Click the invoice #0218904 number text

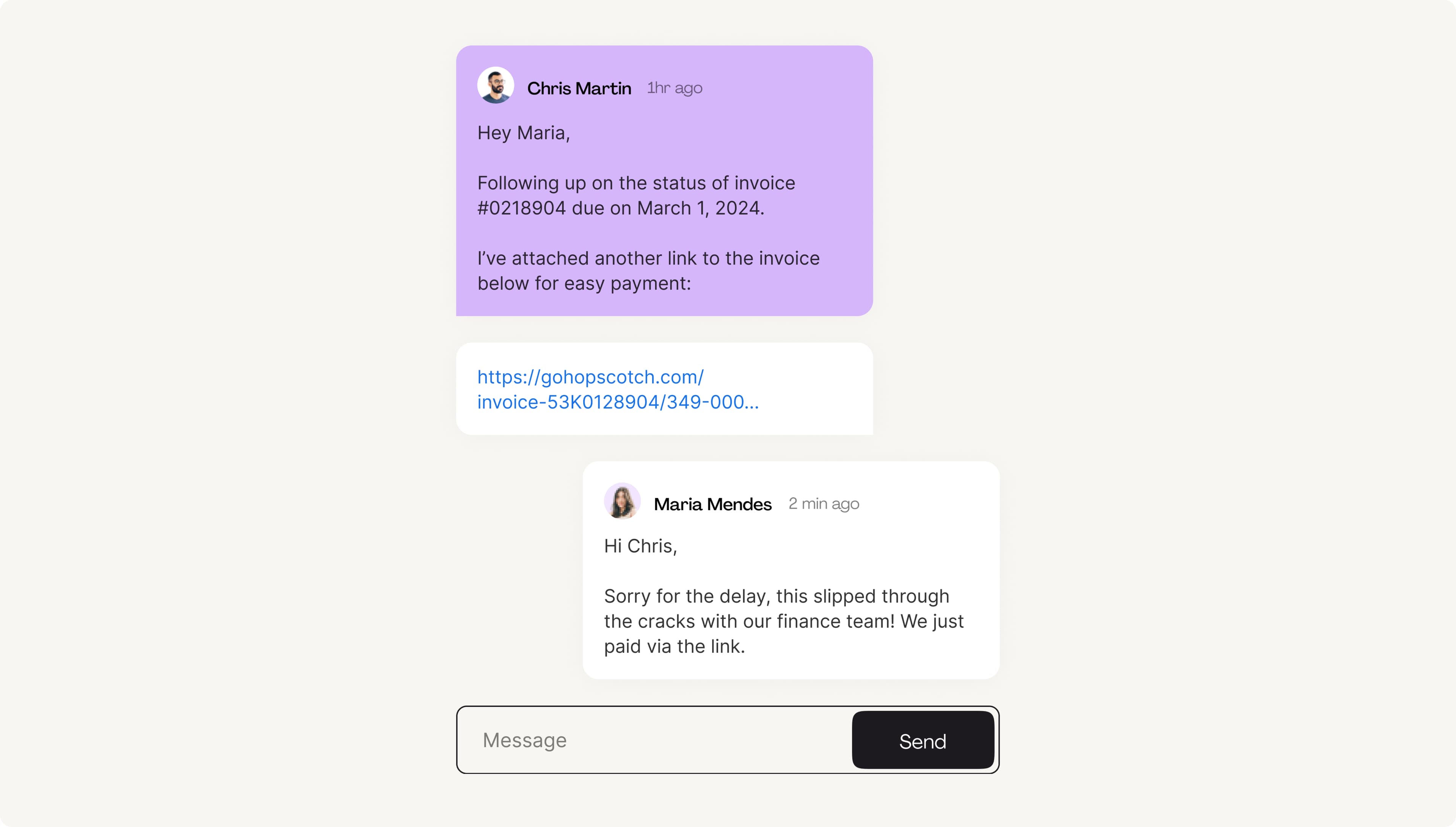[522, 208]
